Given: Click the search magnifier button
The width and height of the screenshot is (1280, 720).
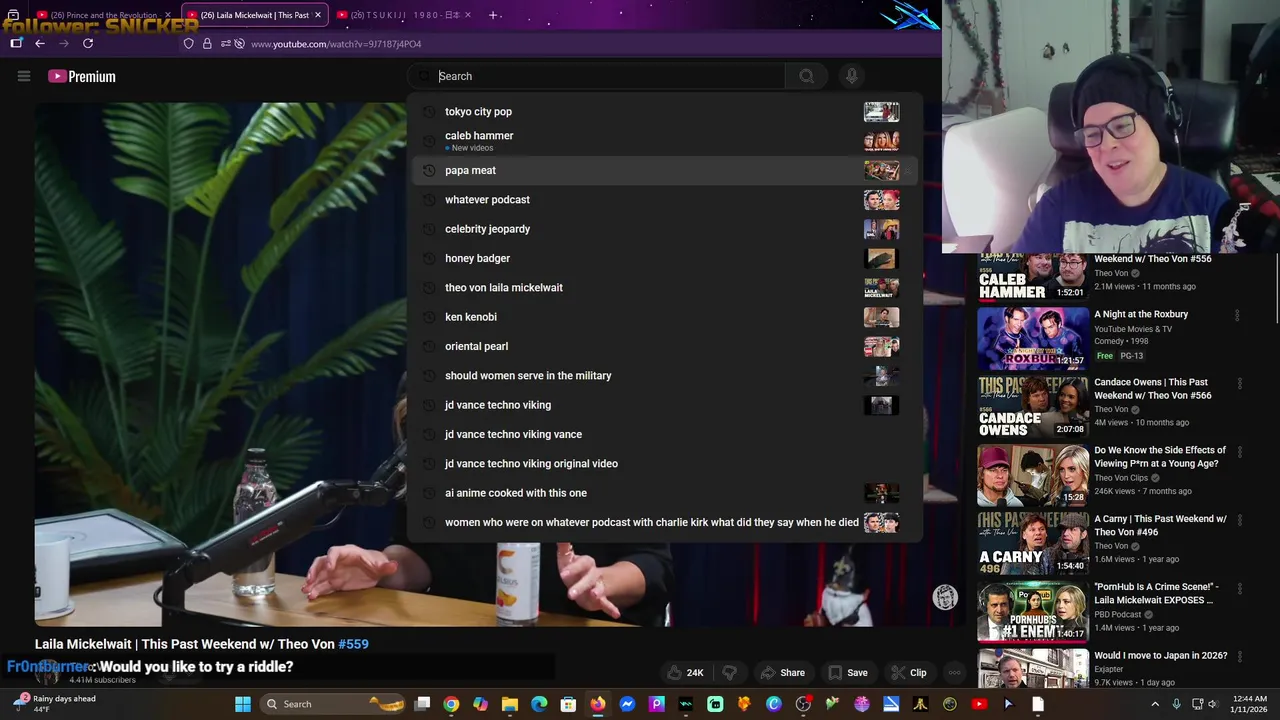Looking at the screenshot, I should [806, 76].
